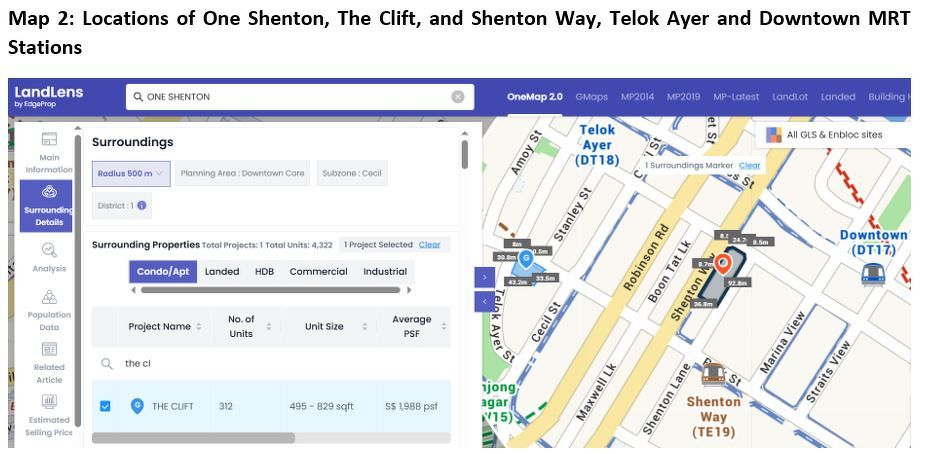Open Related Article sidebar icon
The height and width of the screenshot is (454, 926).
[x=49, y=350]
